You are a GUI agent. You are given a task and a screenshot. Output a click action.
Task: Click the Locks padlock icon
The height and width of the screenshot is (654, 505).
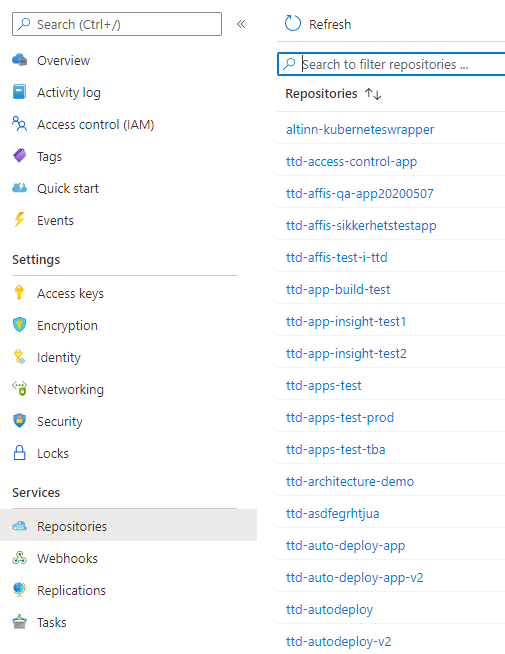coord(20,453)
